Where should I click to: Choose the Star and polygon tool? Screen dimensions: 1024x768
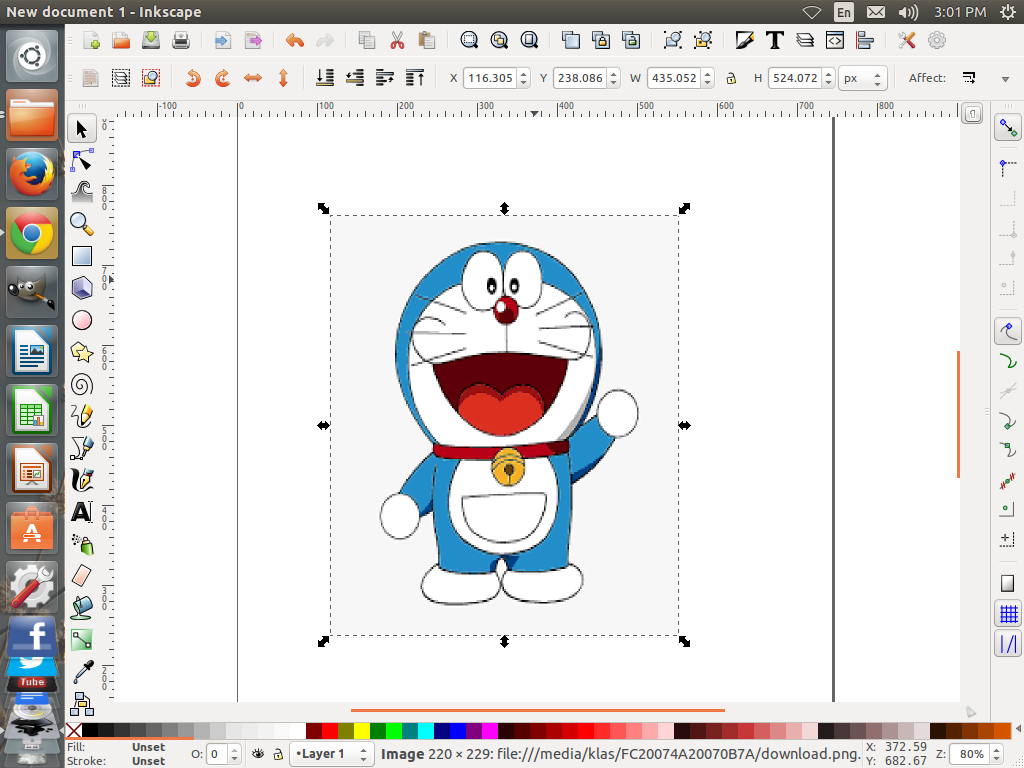point(82,352)
